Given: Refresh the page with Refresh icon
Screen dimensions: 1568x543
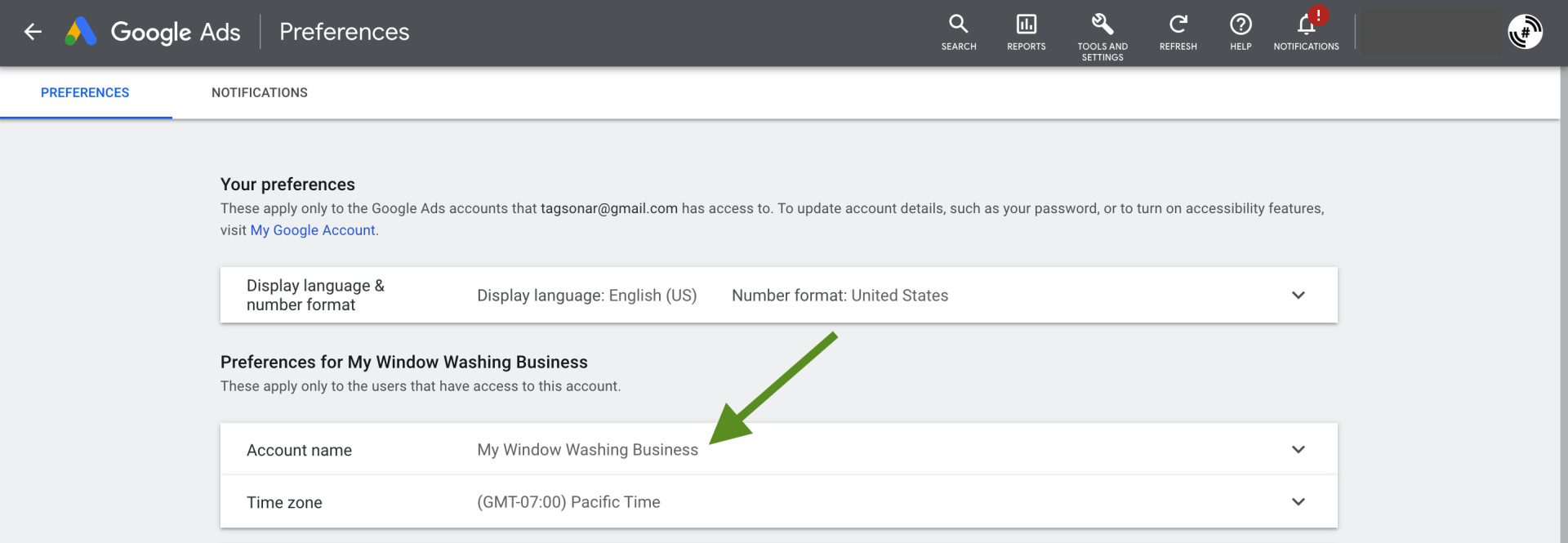Looking at the screenshot, I should click(1178, 33).
